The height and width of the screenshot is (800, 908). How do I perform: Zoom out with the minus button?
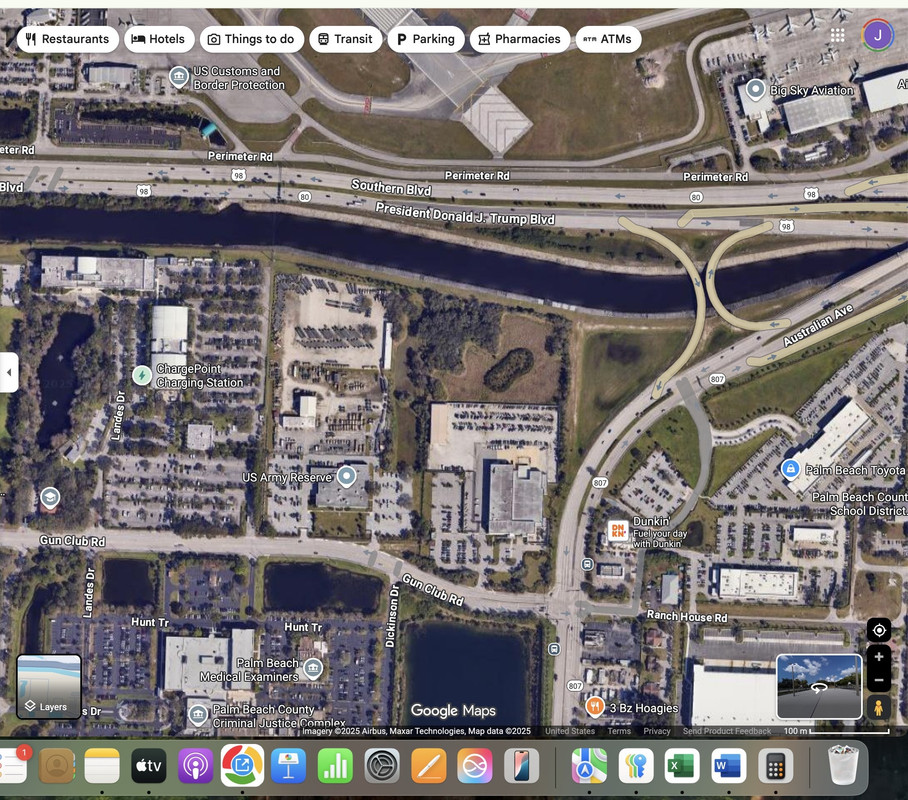click(879, 680)
